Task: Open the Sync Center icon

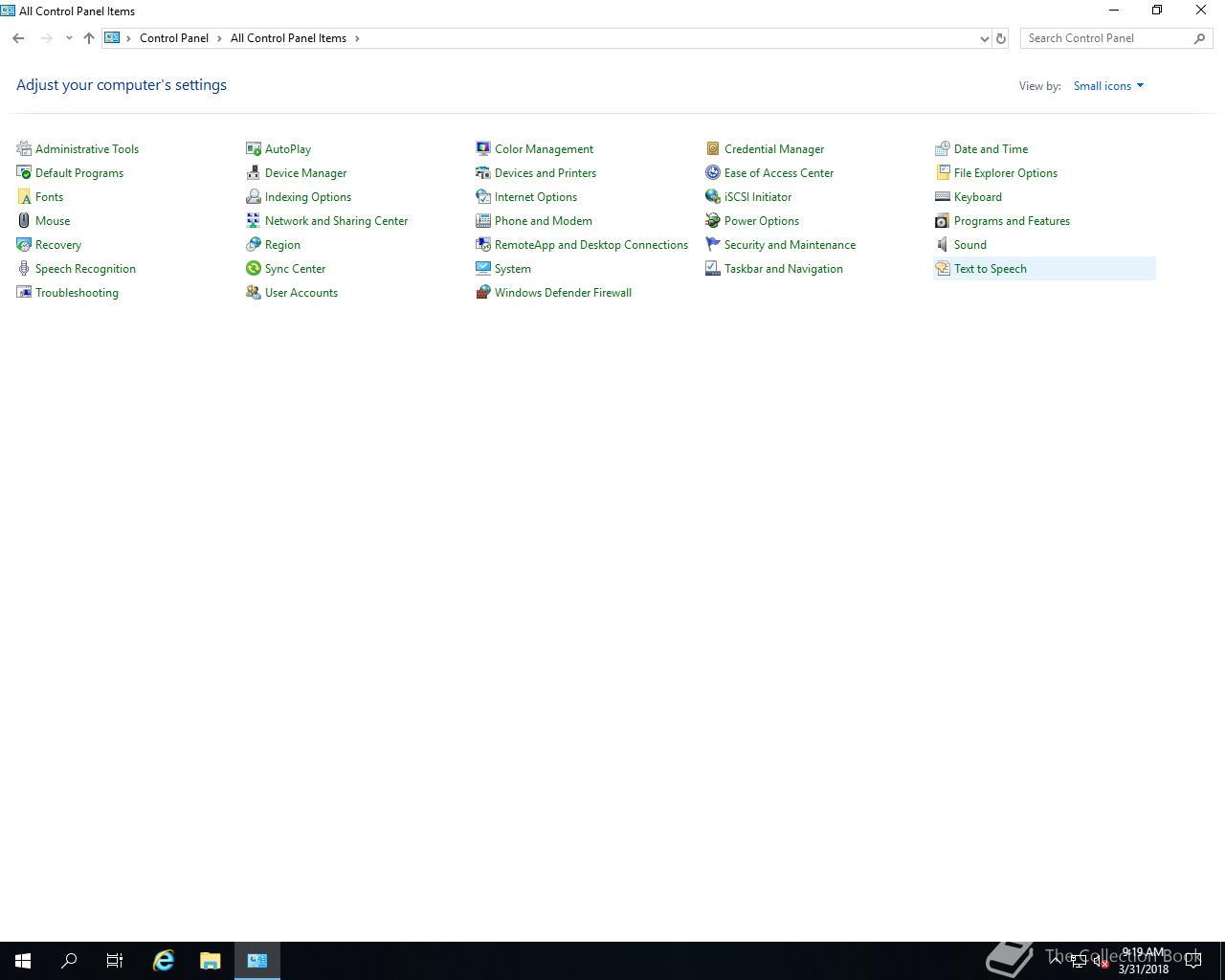Action: pyautogui.click(x=254, y=268)
